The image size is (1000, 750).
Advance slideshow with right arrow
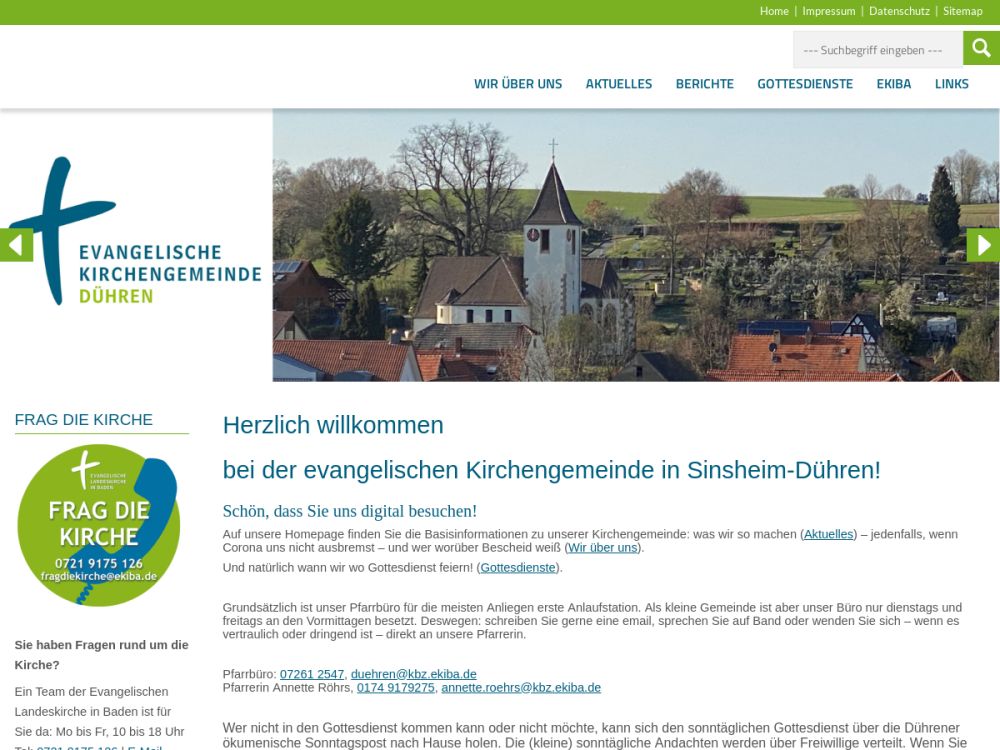[x=983, y=245]
